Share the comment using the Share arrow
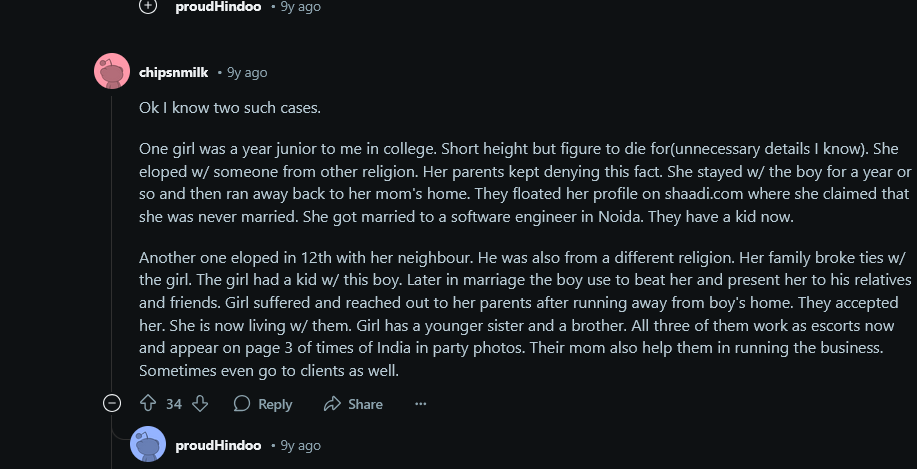The width and height of the screenshot is (917, 469). pyautogui.click(x=353, y=404)
